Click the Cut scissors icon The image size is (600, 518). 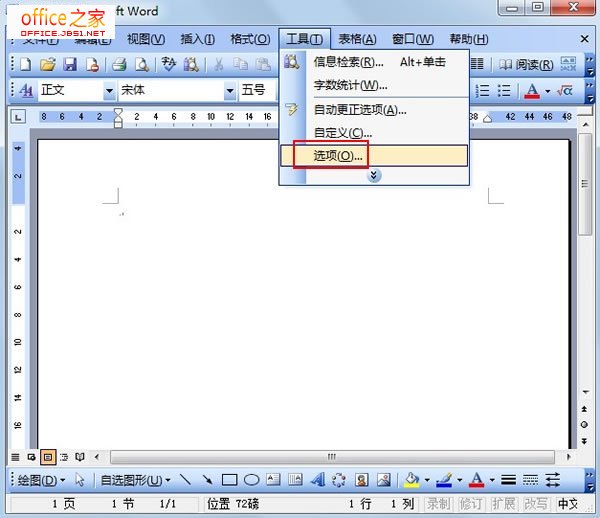(x=218, y=64)
